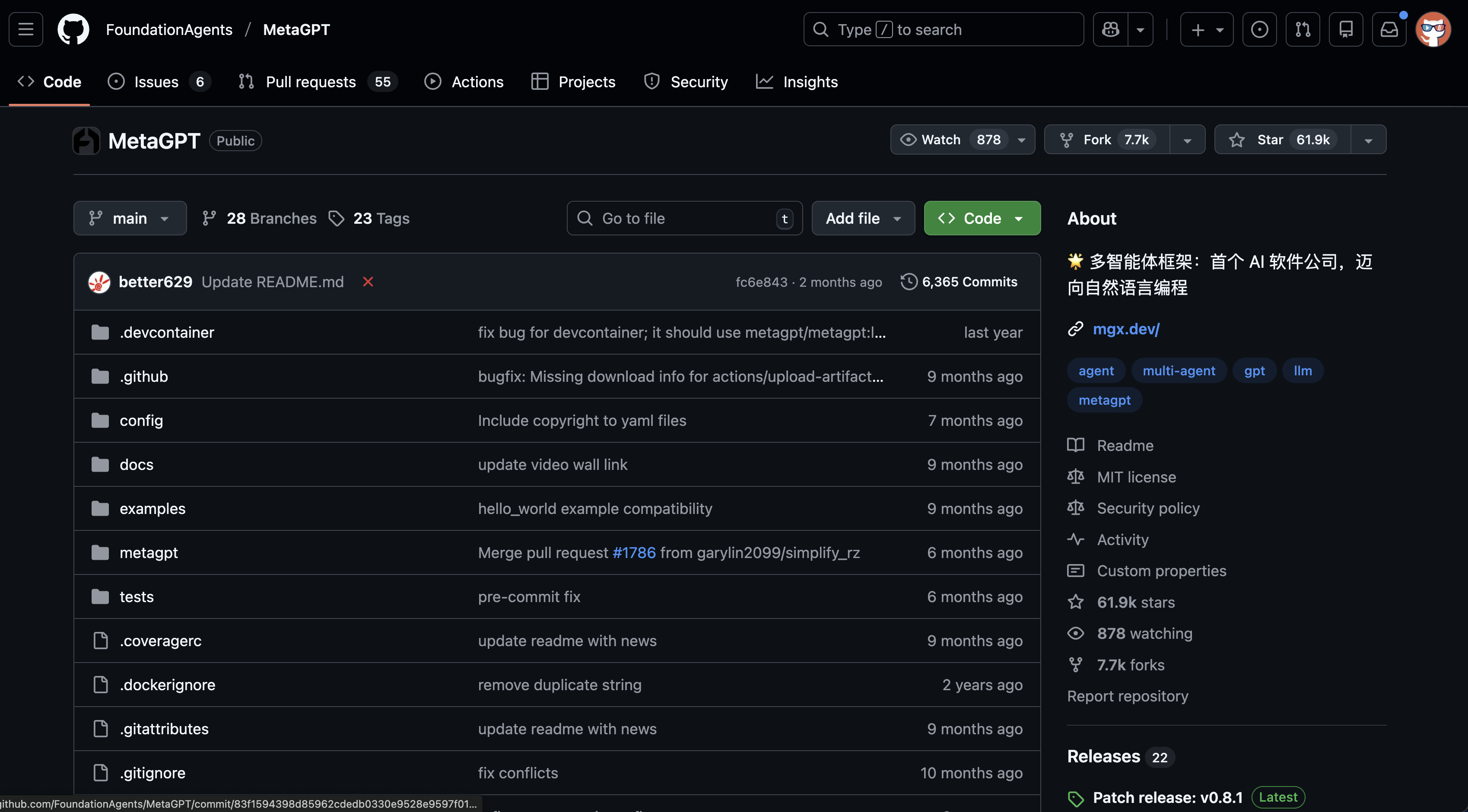Open your pull requests icon in the header
1468x812 pixels.
pyautogui.click(x=1303, y=29)
